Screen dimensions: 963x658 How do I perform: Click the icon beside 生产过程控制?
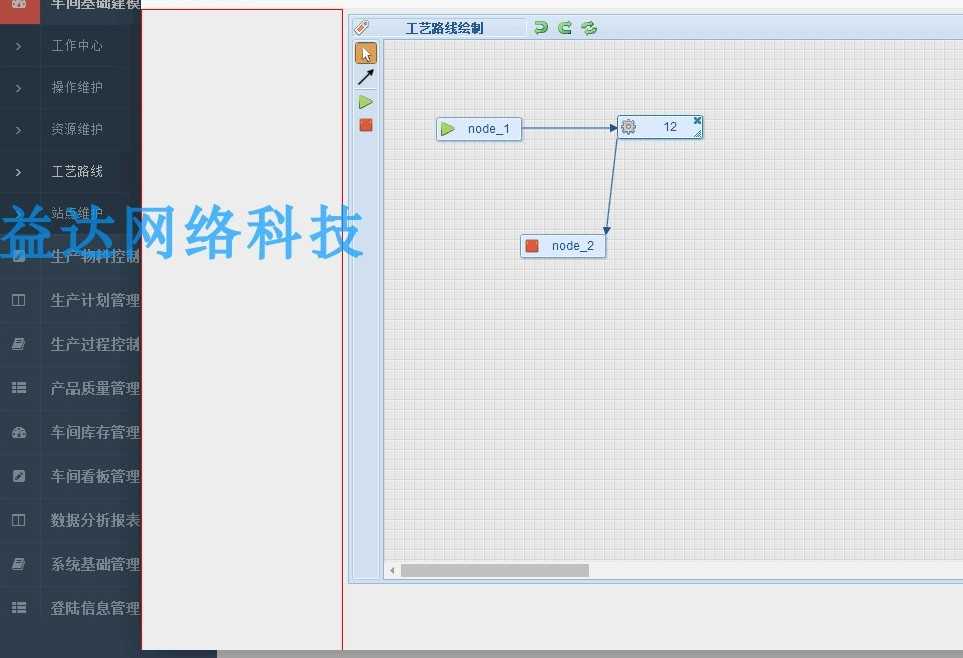tap(18, 344)
